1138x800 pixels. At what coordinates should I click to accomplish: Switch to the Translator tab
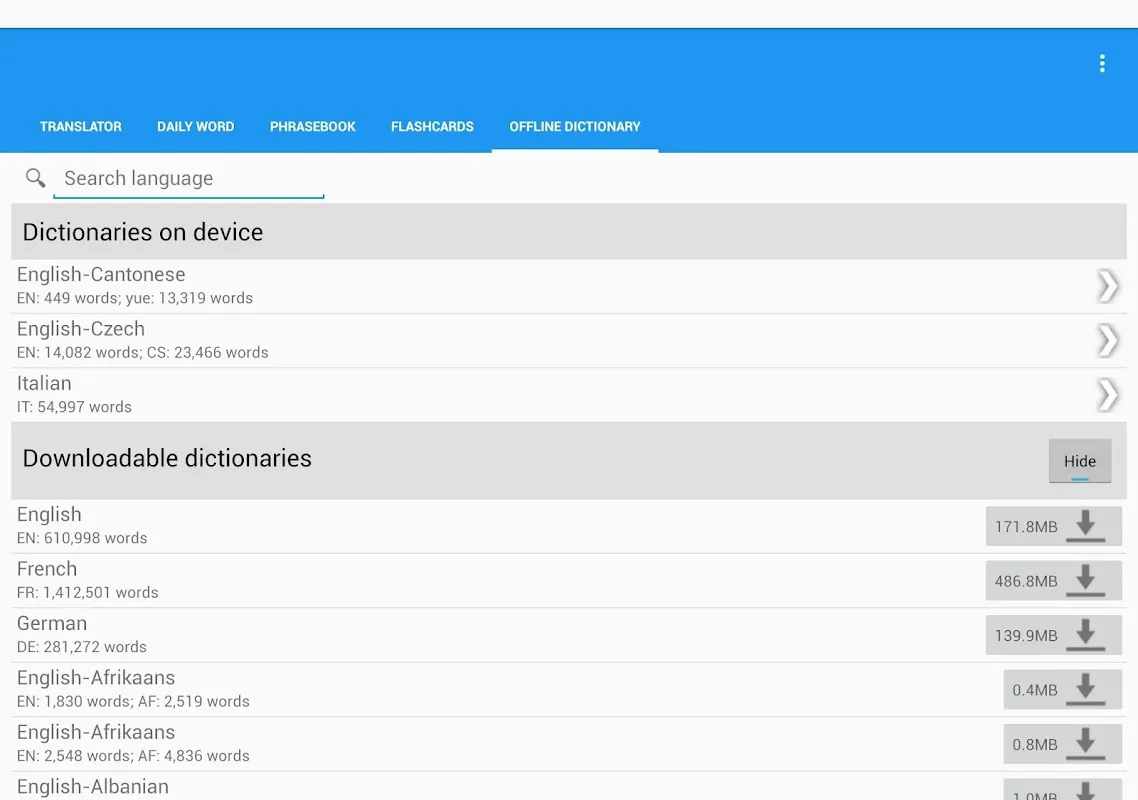tap(80, 126)
